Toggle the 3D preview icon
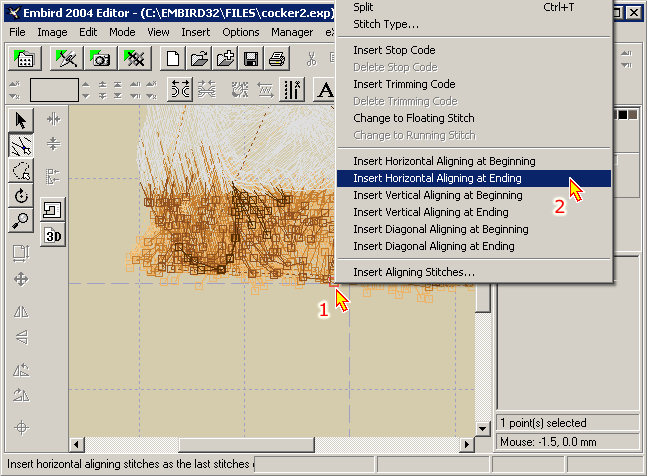The height and width of the screenshot is (476, 647). [53, 236]
